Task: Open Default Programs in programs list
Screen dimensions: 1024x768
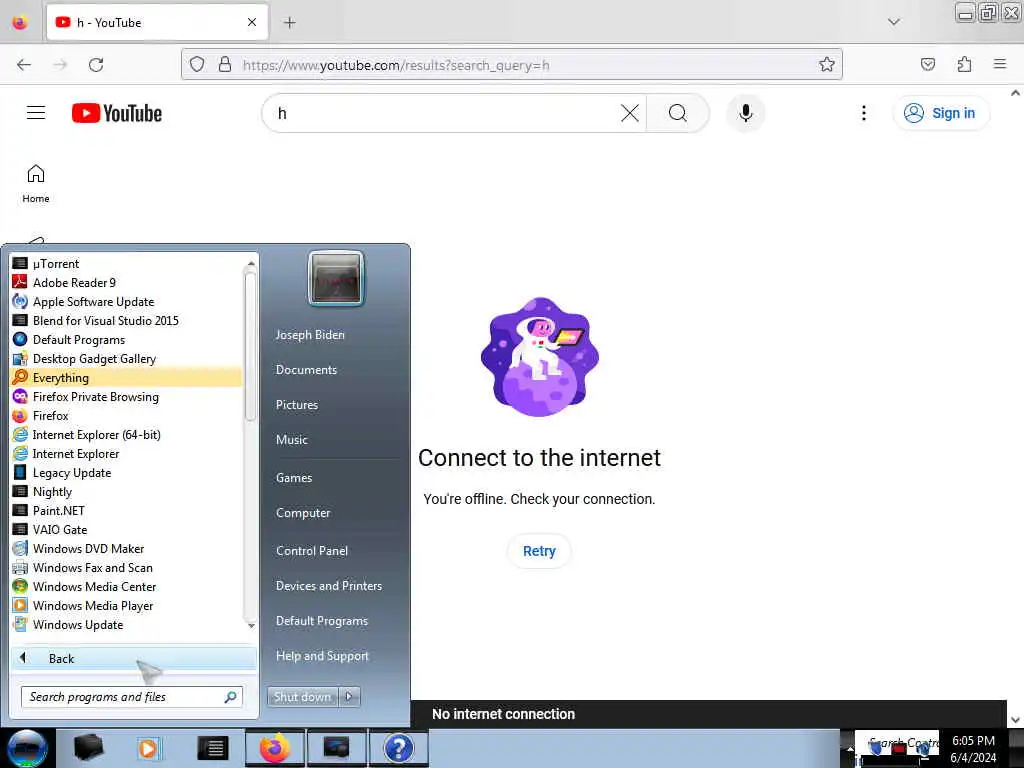Action: pyautogui.click(x=127, y=340)
